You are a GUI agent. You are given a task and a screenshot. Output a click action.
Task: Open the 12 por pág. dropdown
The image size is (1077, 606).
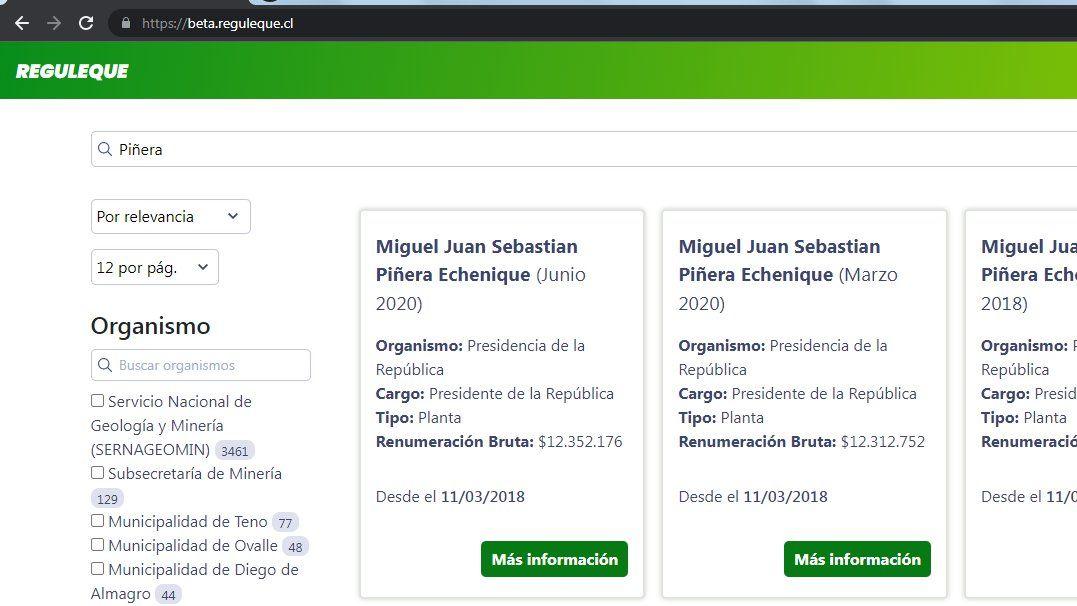tap(155, 267)
